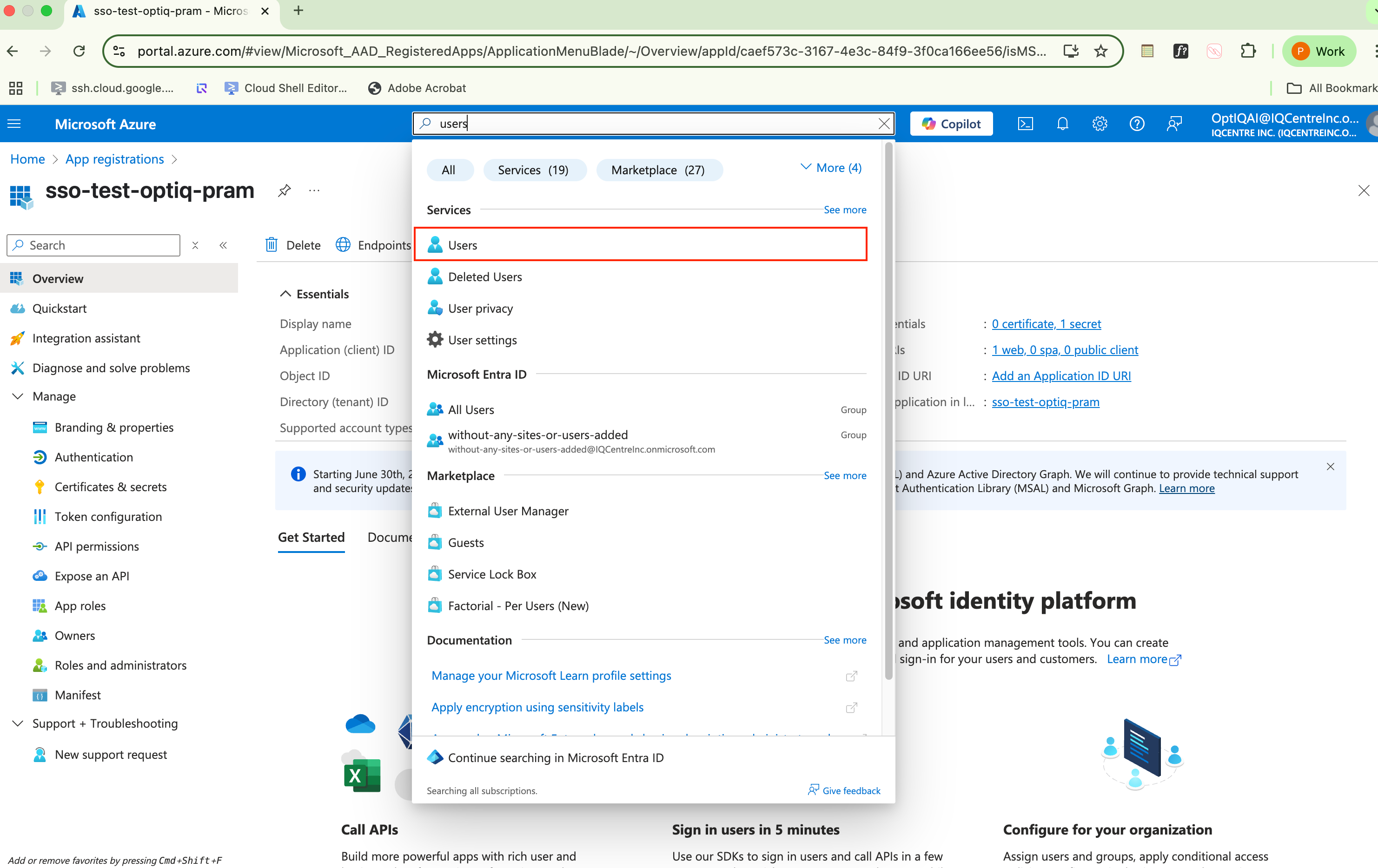See more Marketplace results
Viewport: 1378px width, 868px height.
point(845,476)
